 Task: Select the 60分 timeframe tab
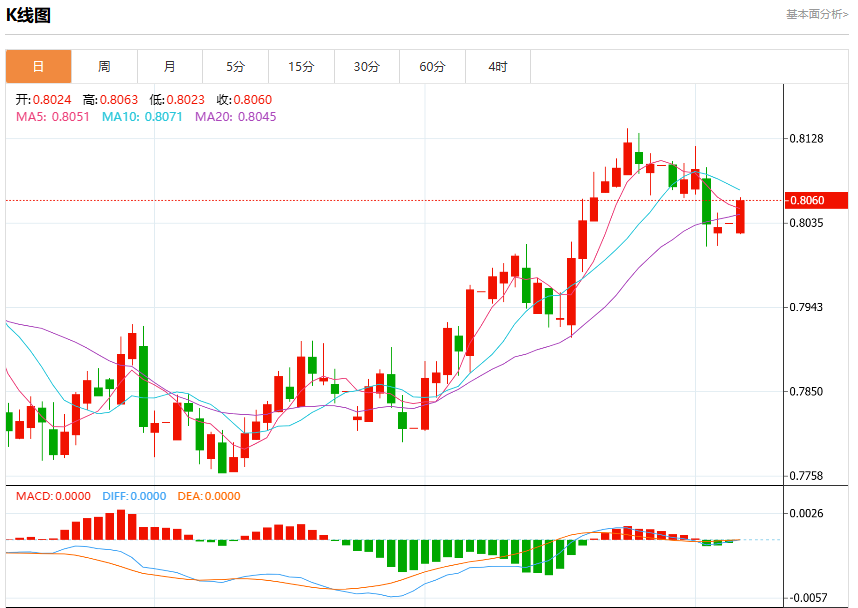(x=432, y=67)
